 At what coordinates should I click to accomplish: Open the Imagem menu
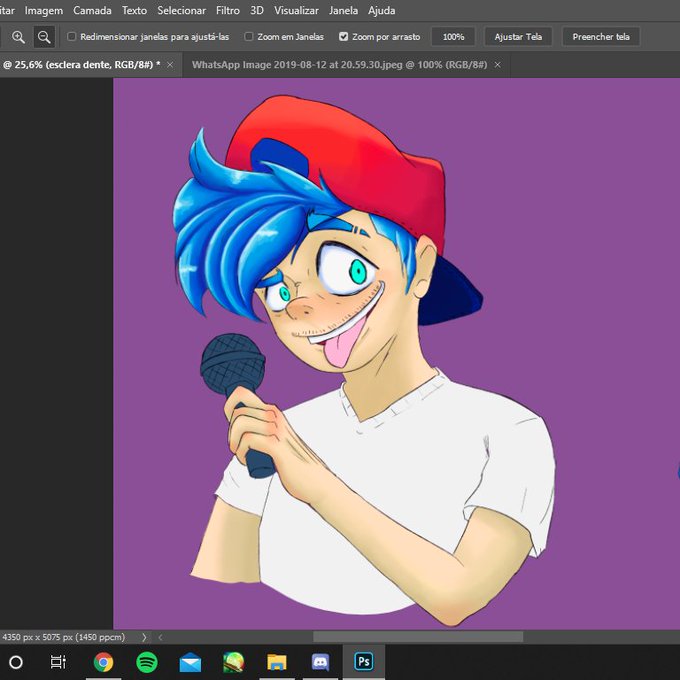pos(43,10)
